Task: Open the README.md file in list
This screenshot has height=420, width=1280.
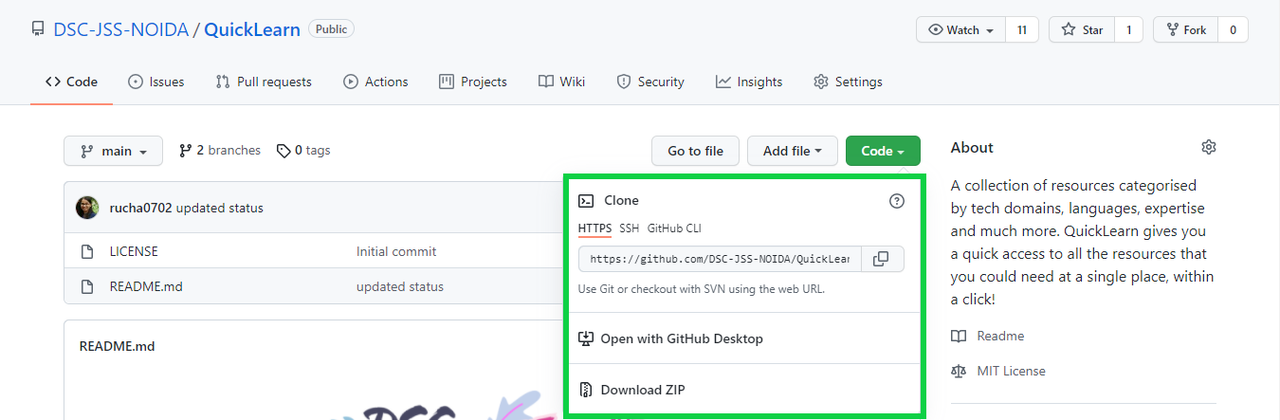Action: pyautogui.click(x=146, y=287)
